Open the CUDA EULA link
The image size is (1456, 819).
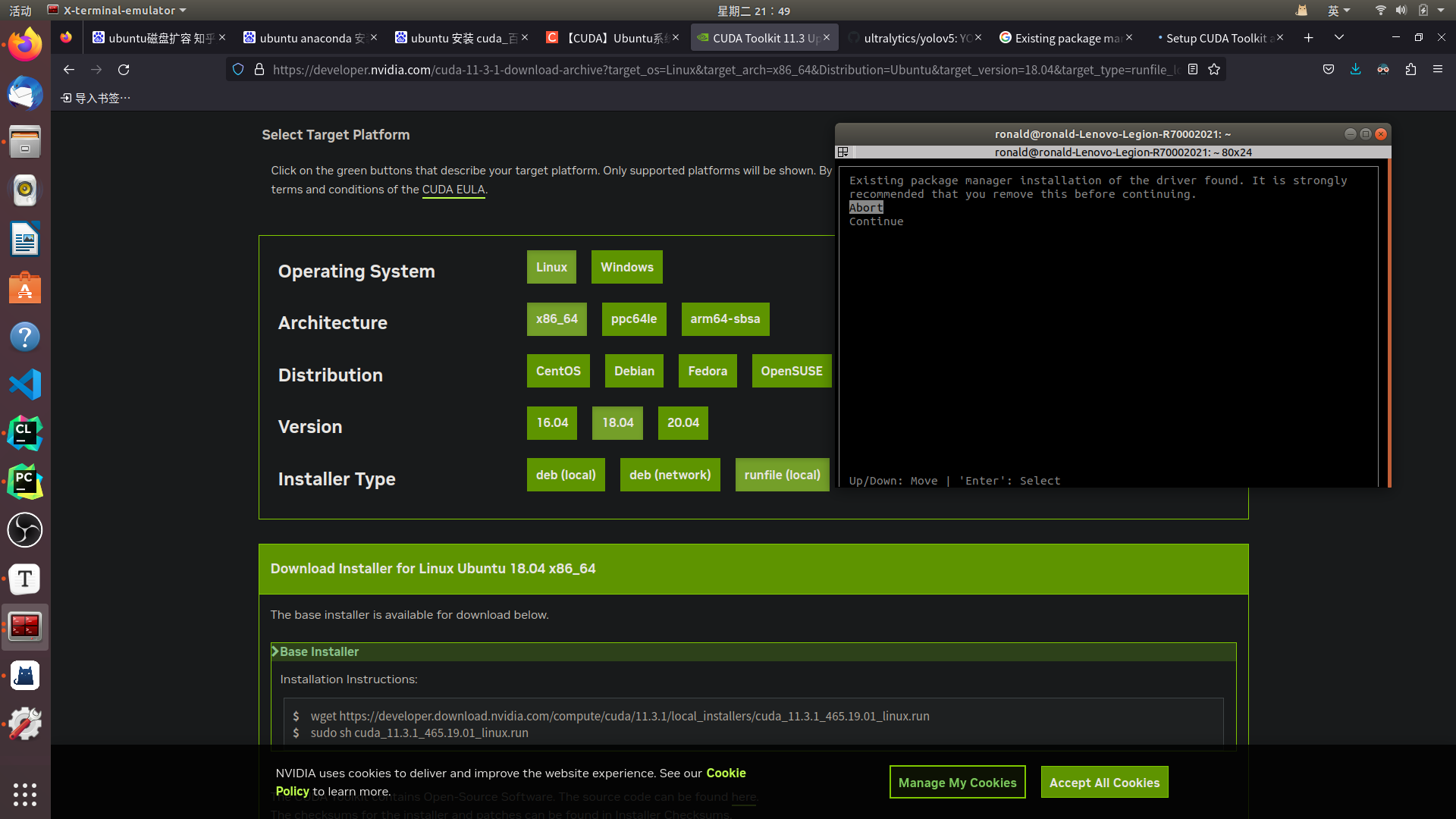[x=453, y=190]
